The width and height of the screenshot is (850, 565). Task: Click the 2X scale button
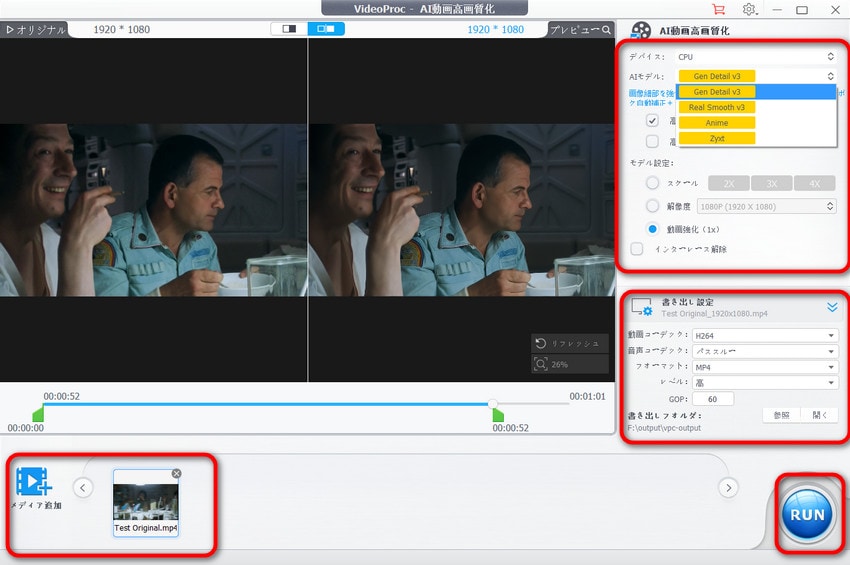tap(729, 183)
